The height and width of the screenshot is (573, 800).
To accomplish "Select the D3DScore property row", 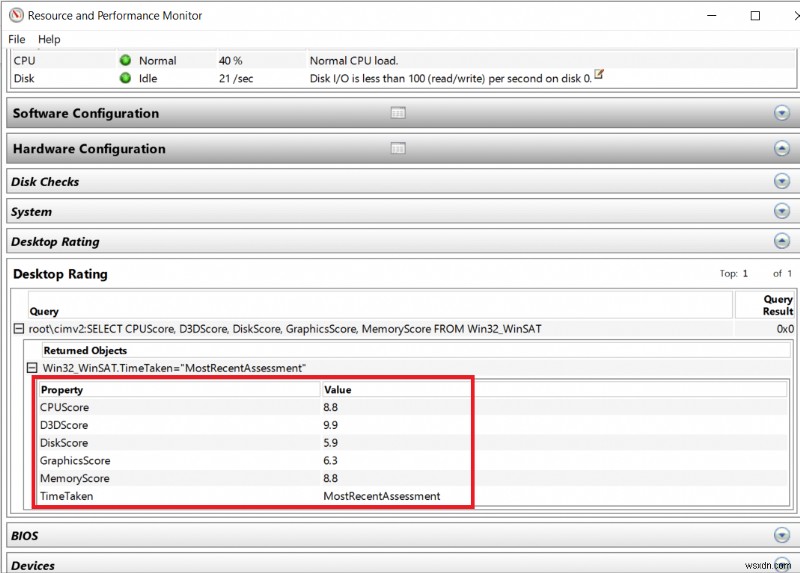I will click(413, 425).
